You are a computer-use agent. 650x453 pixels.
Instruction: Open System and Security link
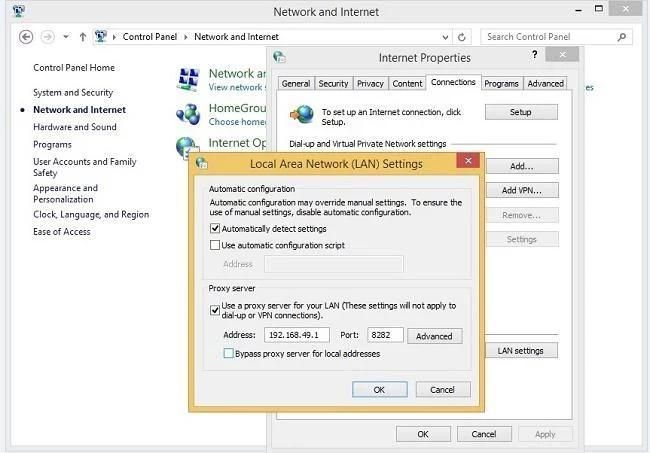[x=73, y=93]
